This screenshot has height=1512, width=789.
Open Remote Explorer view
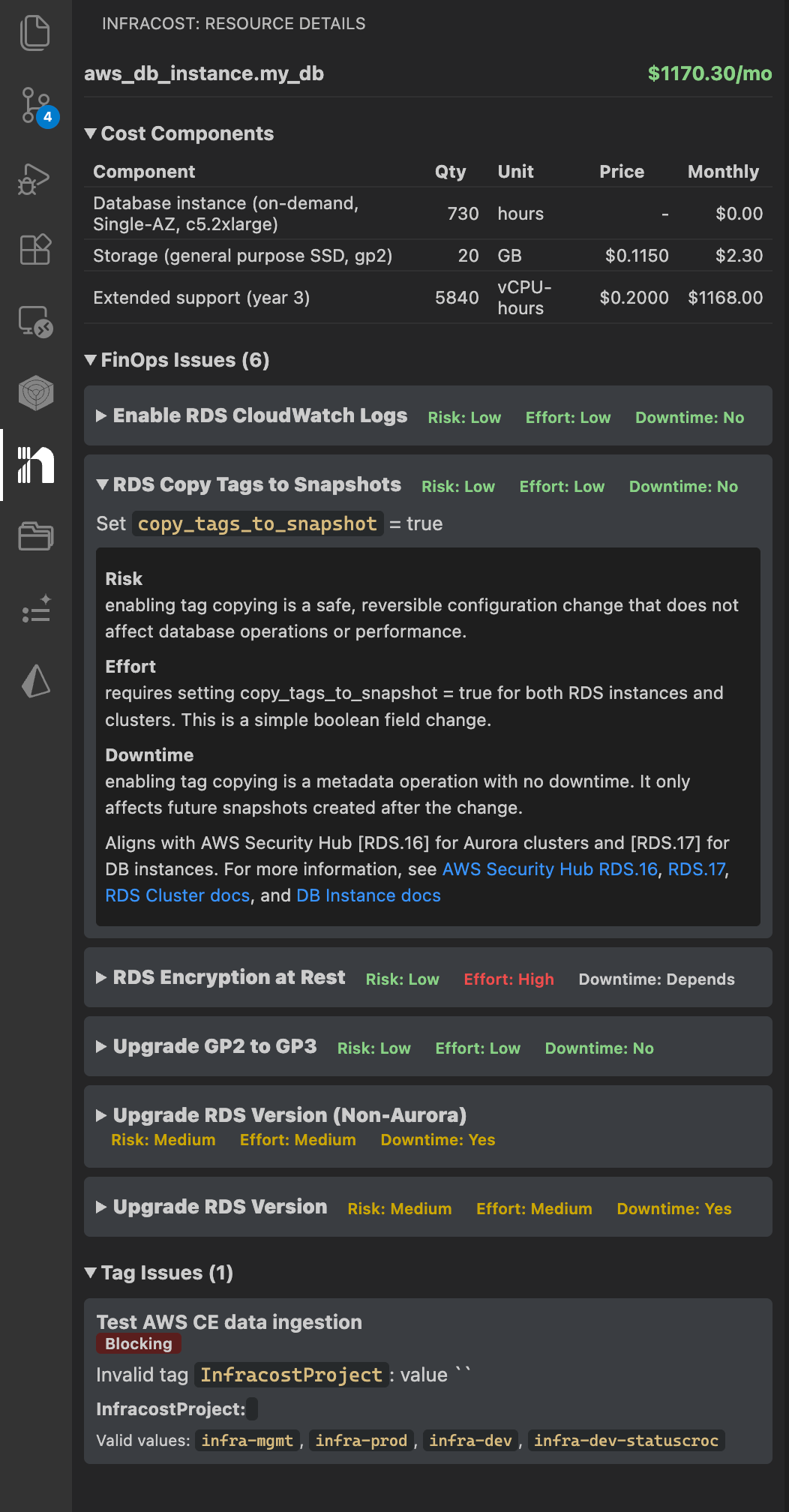35,322
